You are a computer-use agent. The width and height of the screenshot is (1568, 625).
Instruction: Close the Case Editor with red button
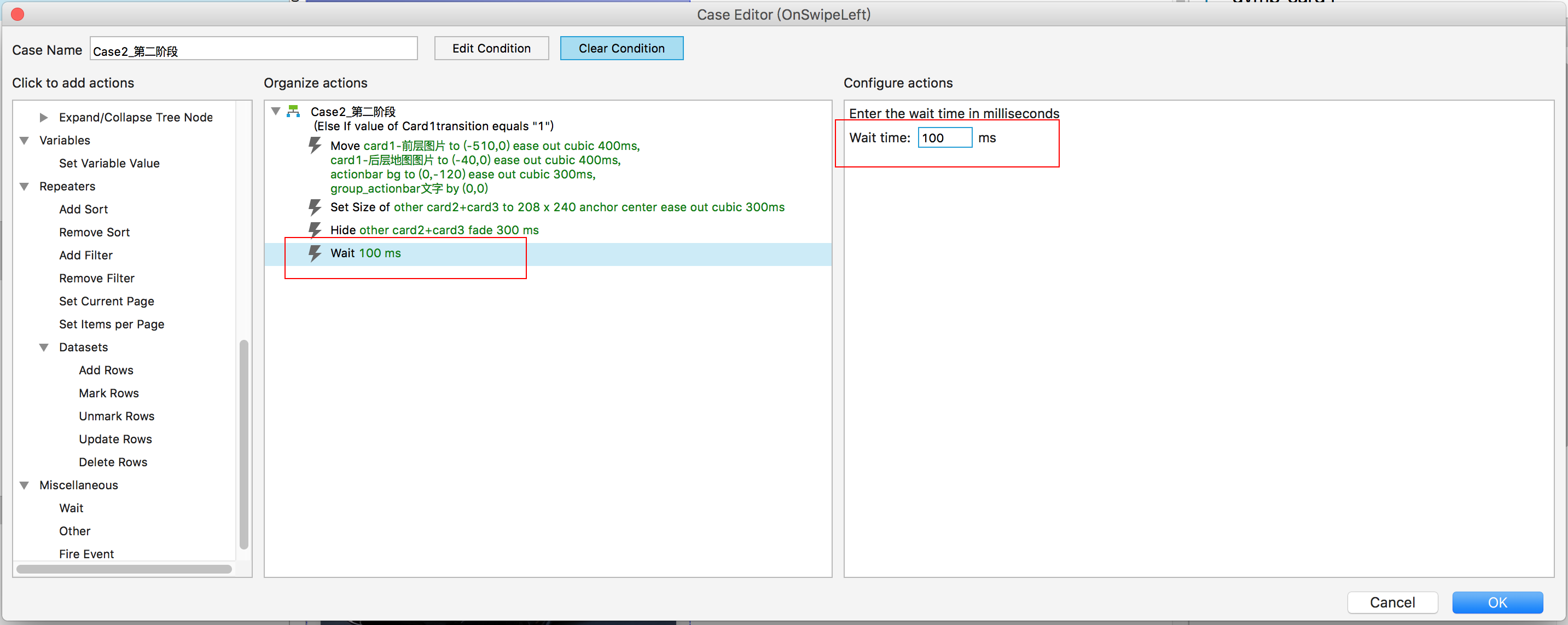pos(18,14)
